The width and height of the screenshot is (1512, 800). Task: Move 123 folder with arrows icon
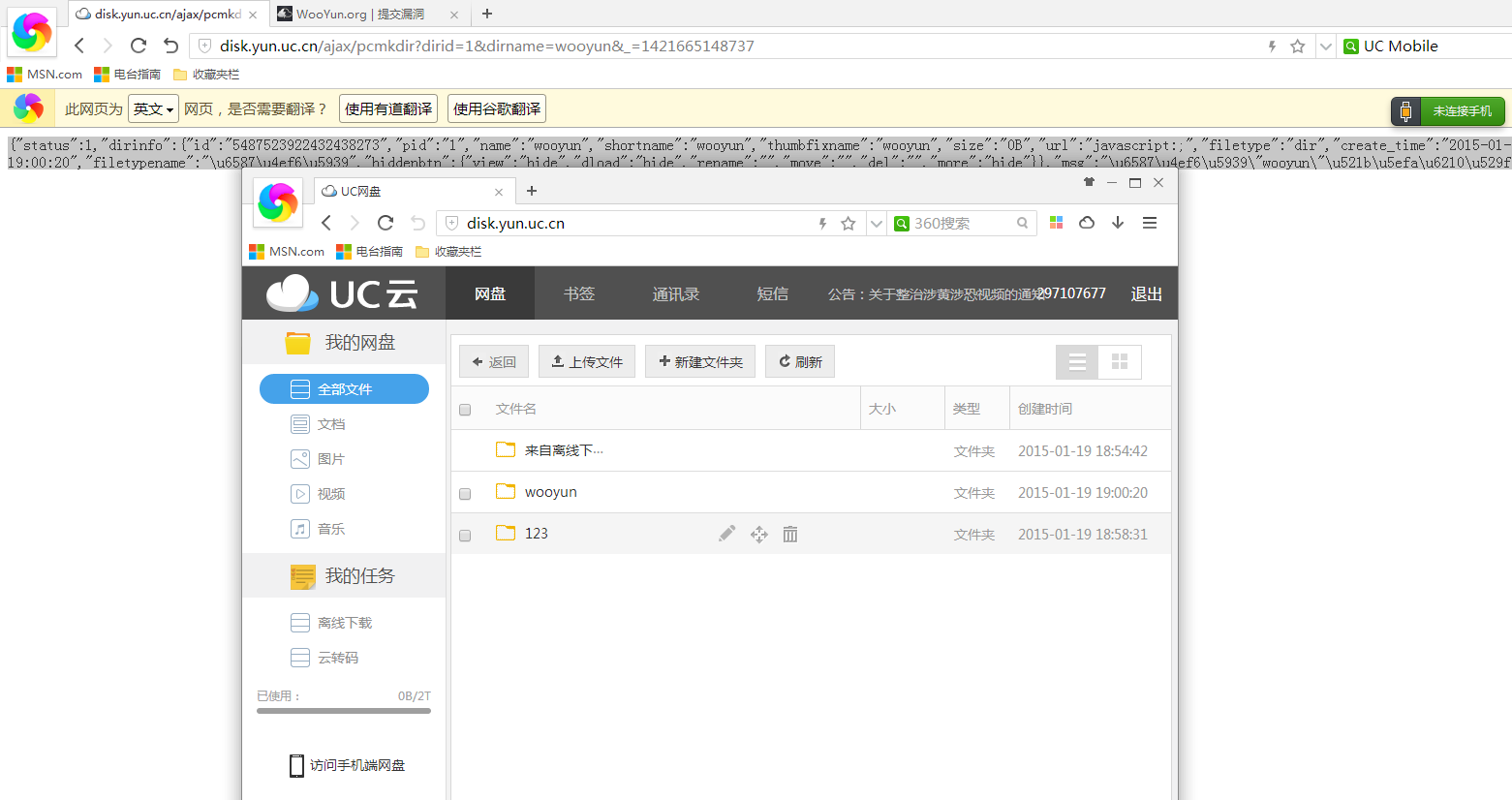tap(759, 535)
